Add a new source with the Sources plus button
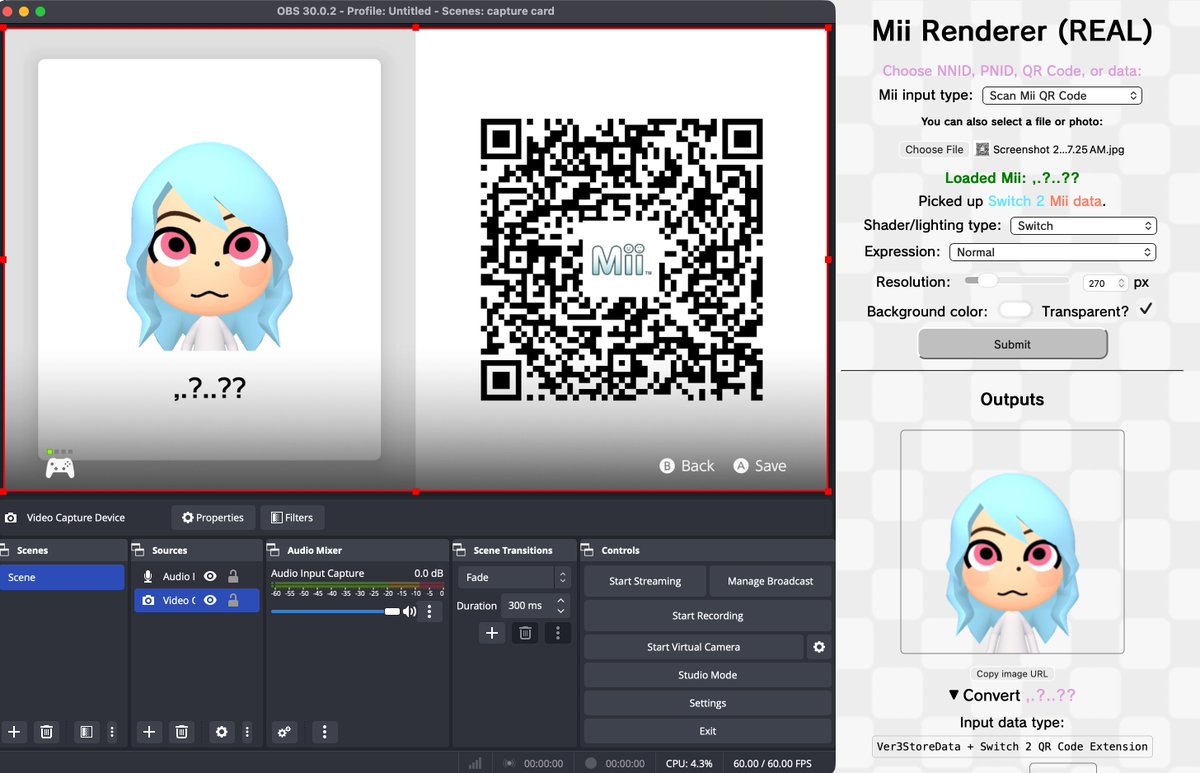The image size is (1200, 773). click(149, 732)
